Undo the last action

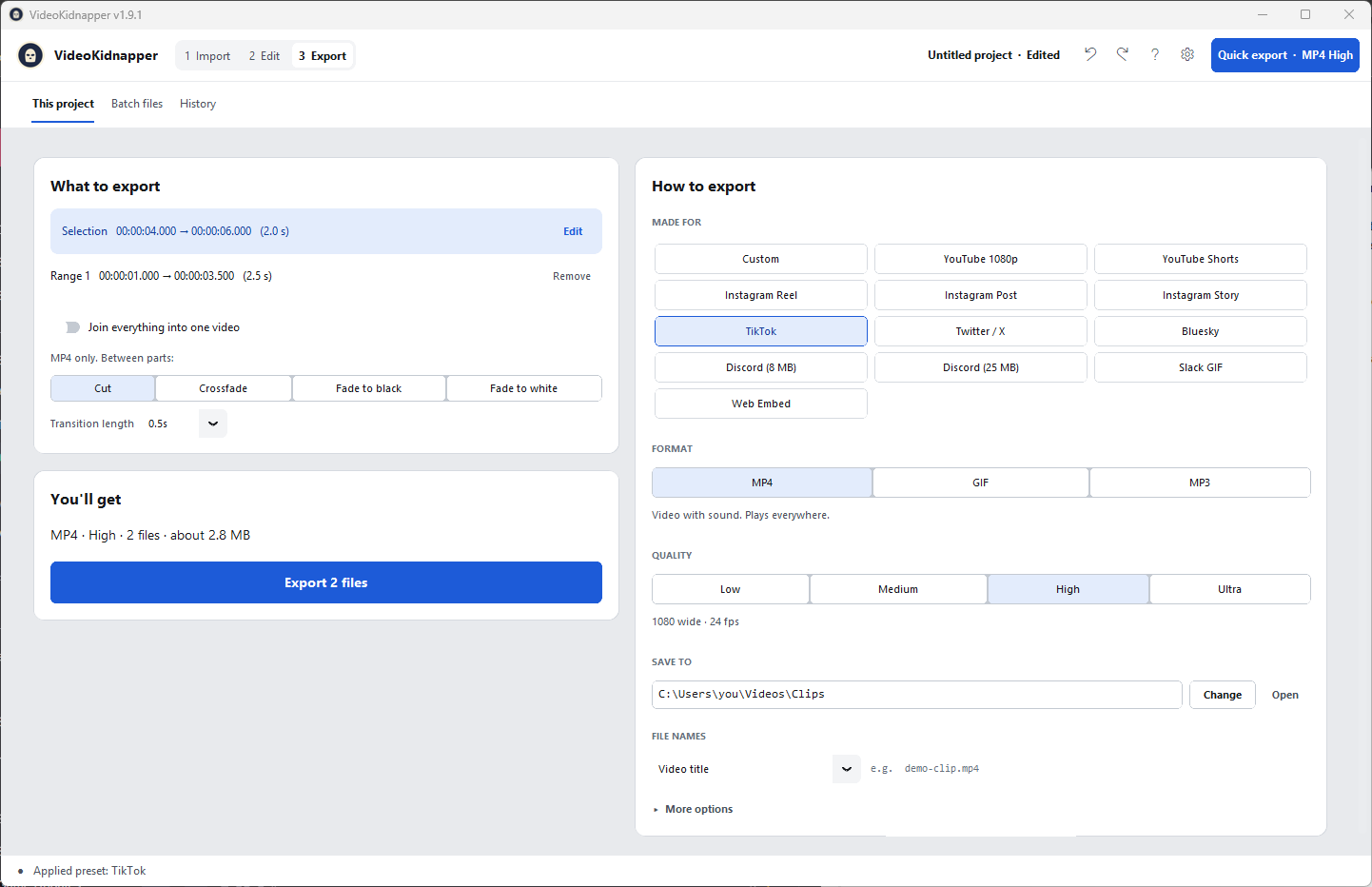[1090, 54]
